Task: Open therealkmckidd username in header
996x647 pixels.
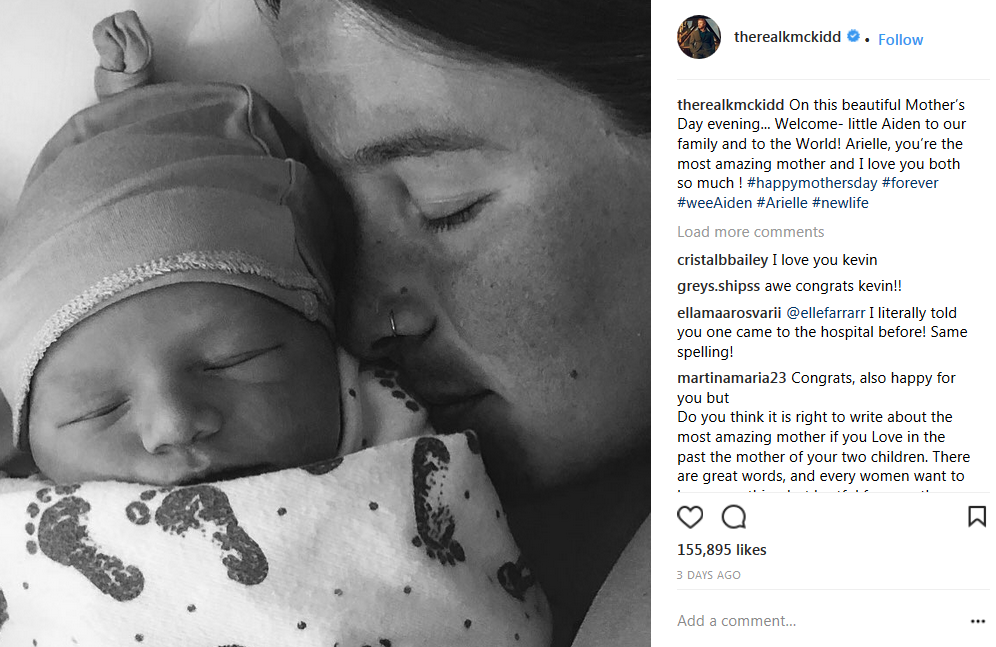Action: click(787, 37)
